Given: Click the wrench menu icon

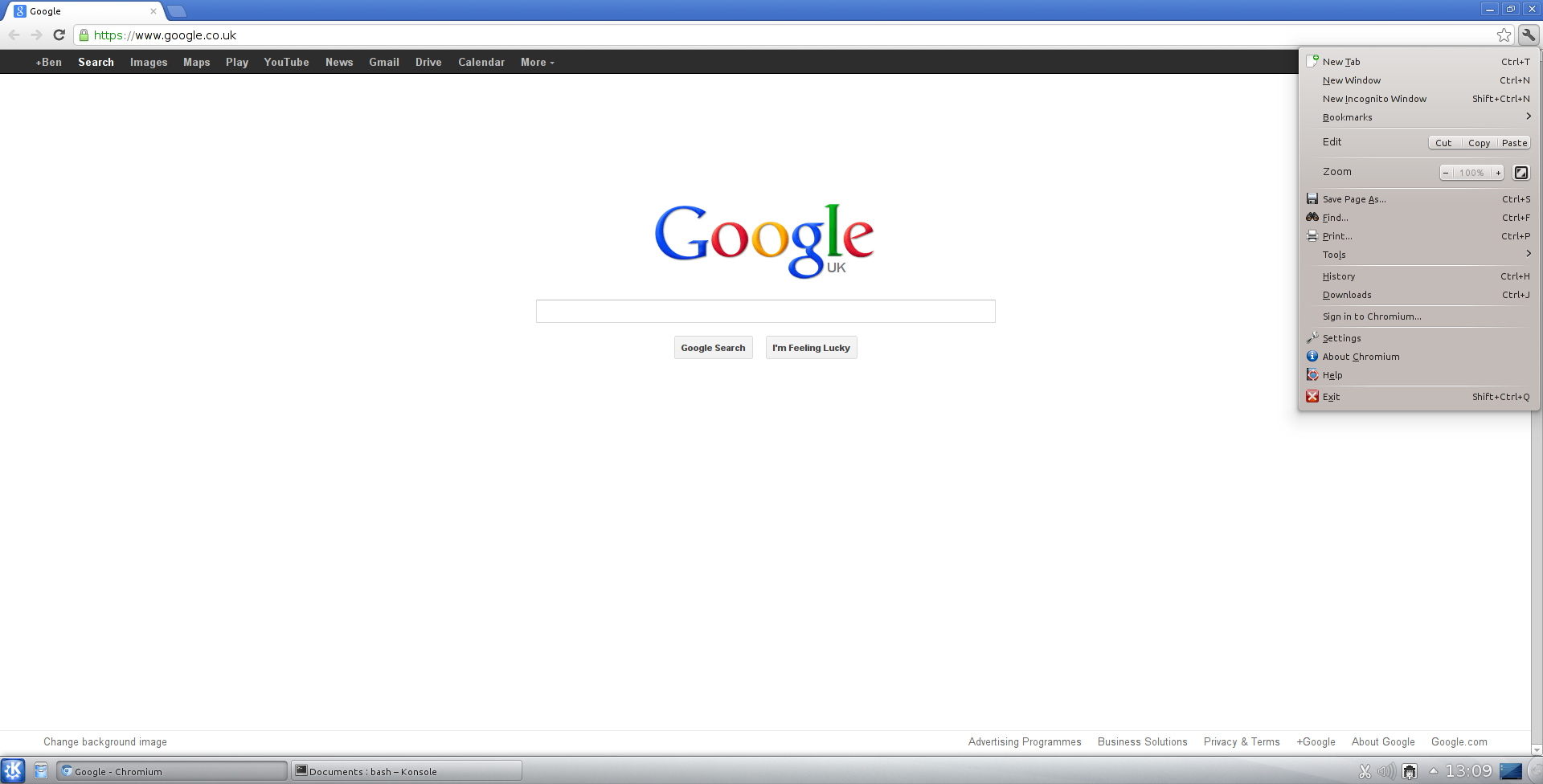Looking at the screenshot, I should tap(1529, 35).
